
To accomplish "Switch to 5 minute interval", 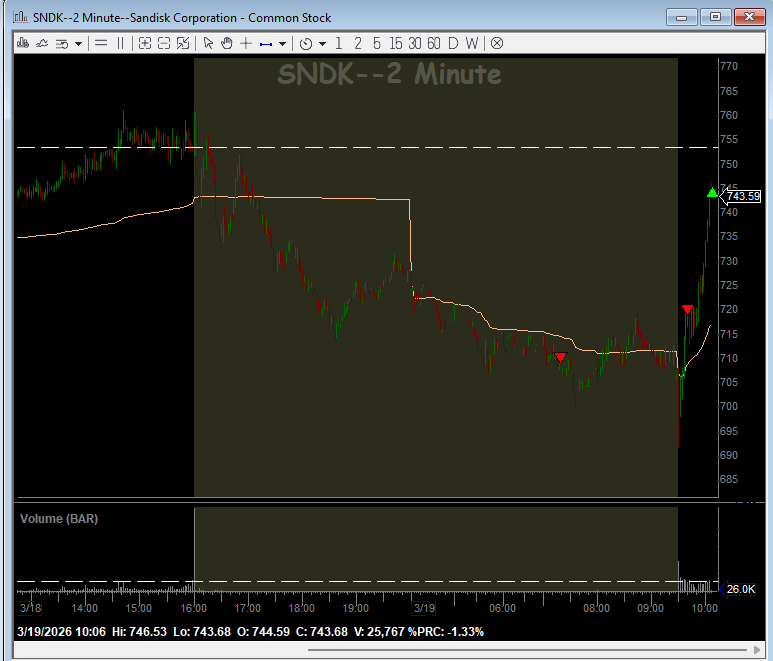I will (377, 43).
